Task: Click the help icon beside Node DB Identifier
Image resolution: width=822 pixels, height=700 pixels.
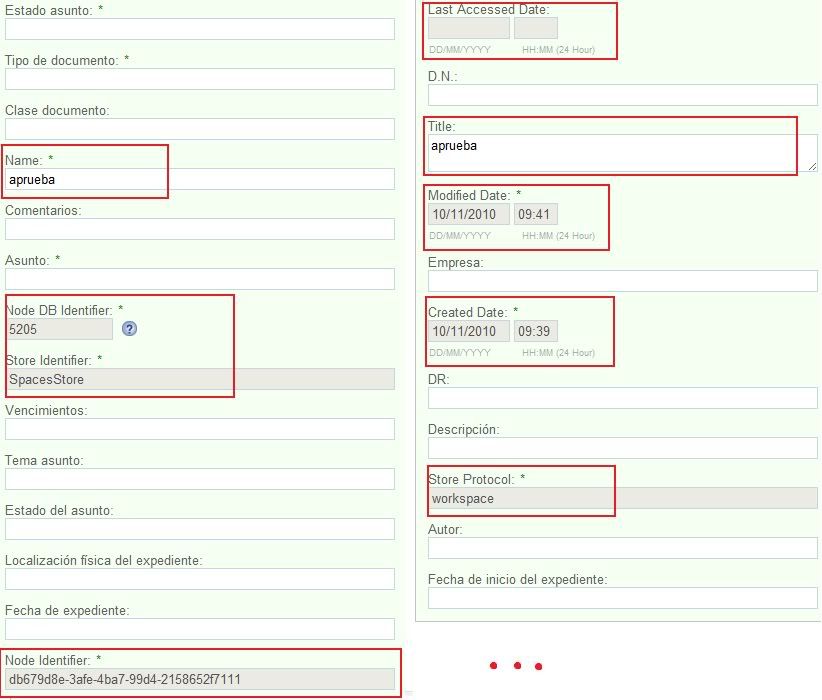Action: pos(129,328)
